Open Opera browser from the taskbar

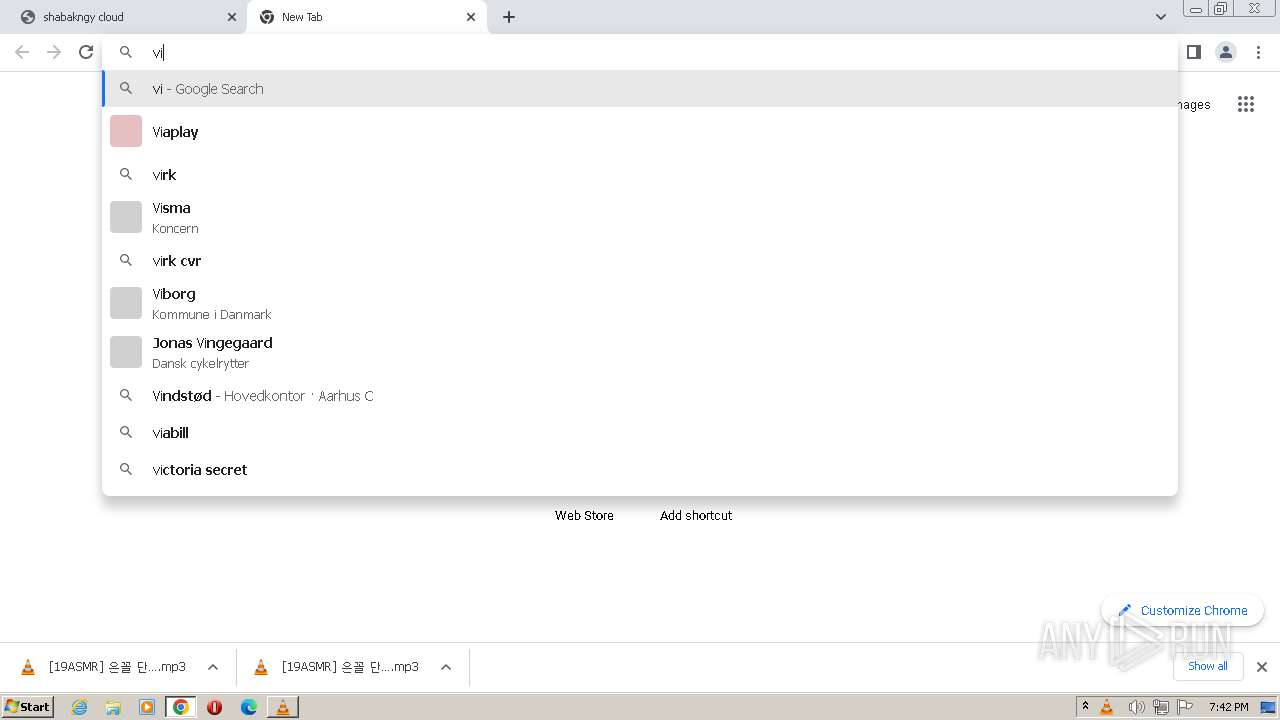tap(215, 707)
